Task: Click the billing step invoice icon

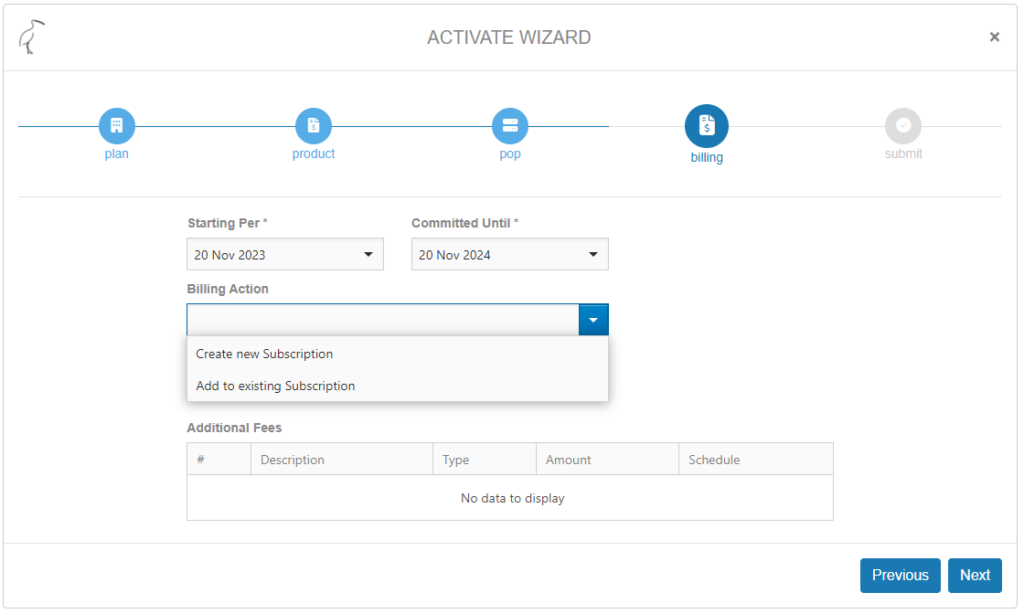Action: pyautogui.click(x=706, y=126)
